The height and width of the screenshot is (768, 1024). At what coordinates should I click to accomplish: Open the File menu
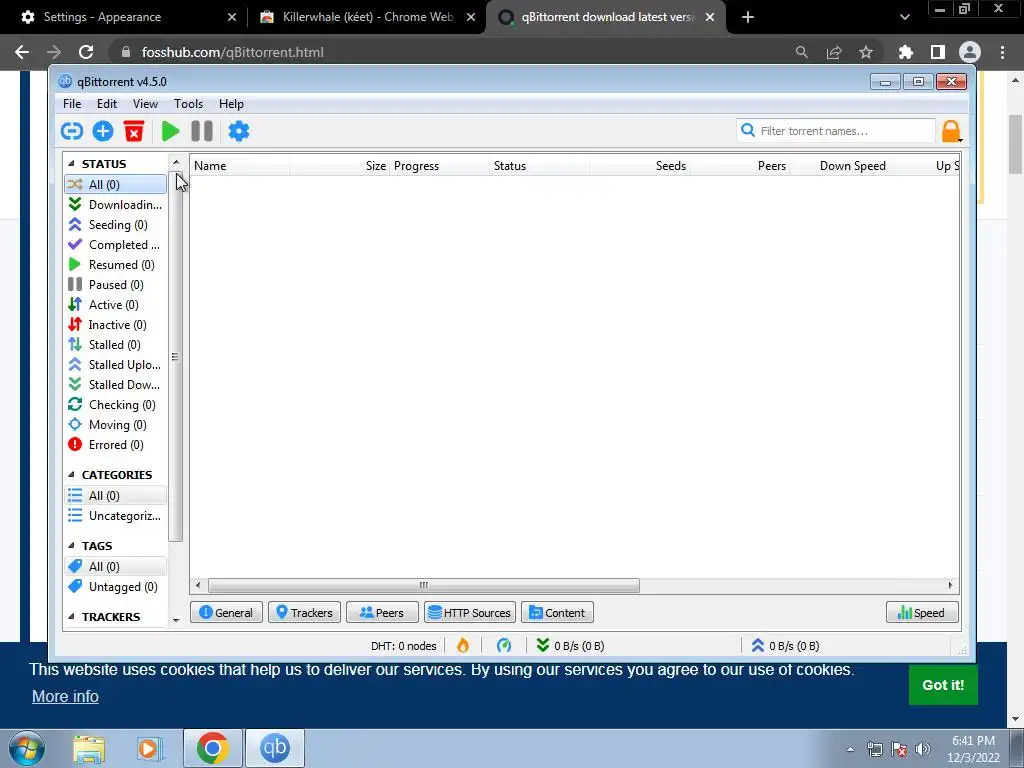tap(72, 104)
